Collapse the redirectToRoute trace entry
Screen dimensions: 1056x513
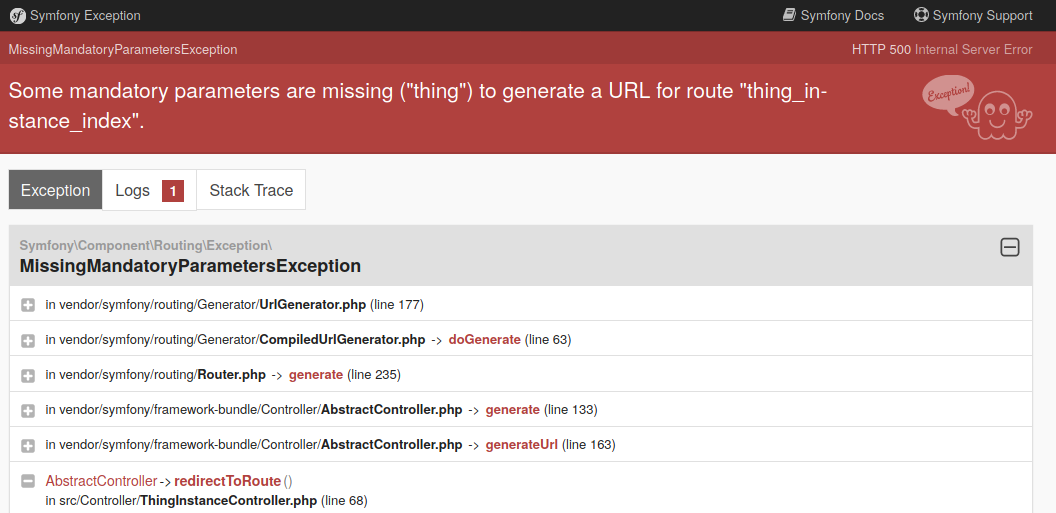(x=28, y=481)
